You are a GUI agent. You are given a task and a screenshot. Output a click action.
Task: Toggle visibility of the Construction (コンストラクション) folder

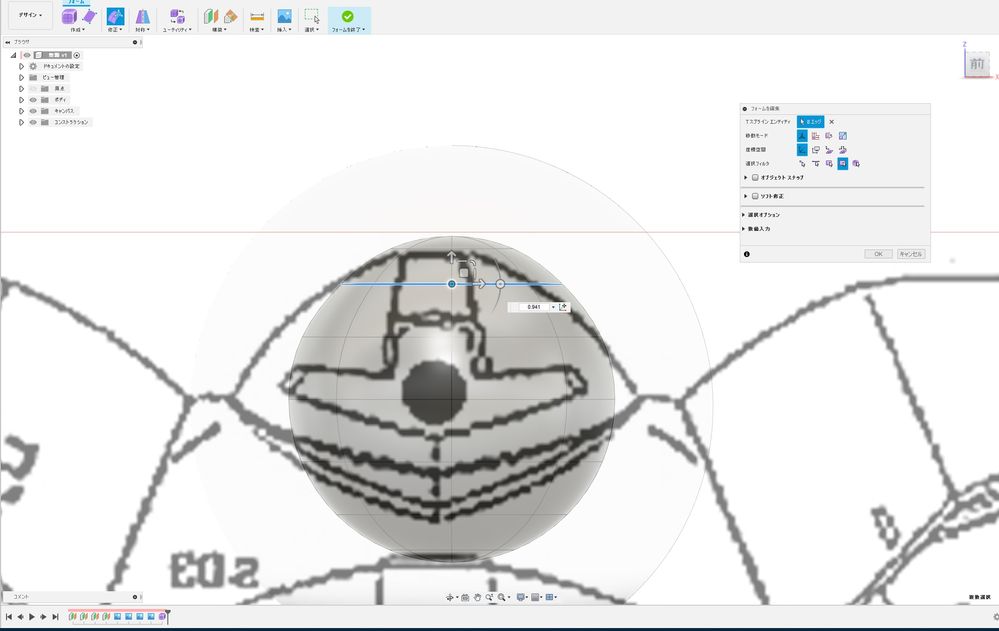[x=33, y=122]
